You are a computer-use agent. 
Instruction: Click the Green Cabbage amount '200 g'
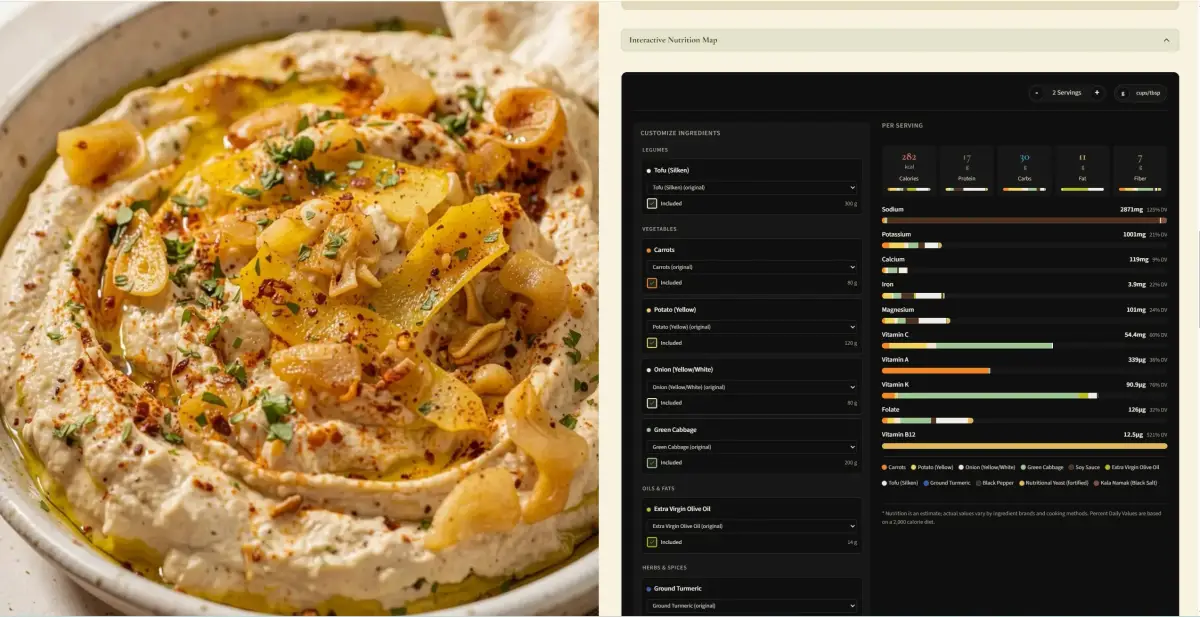click(x=851, y=463)
